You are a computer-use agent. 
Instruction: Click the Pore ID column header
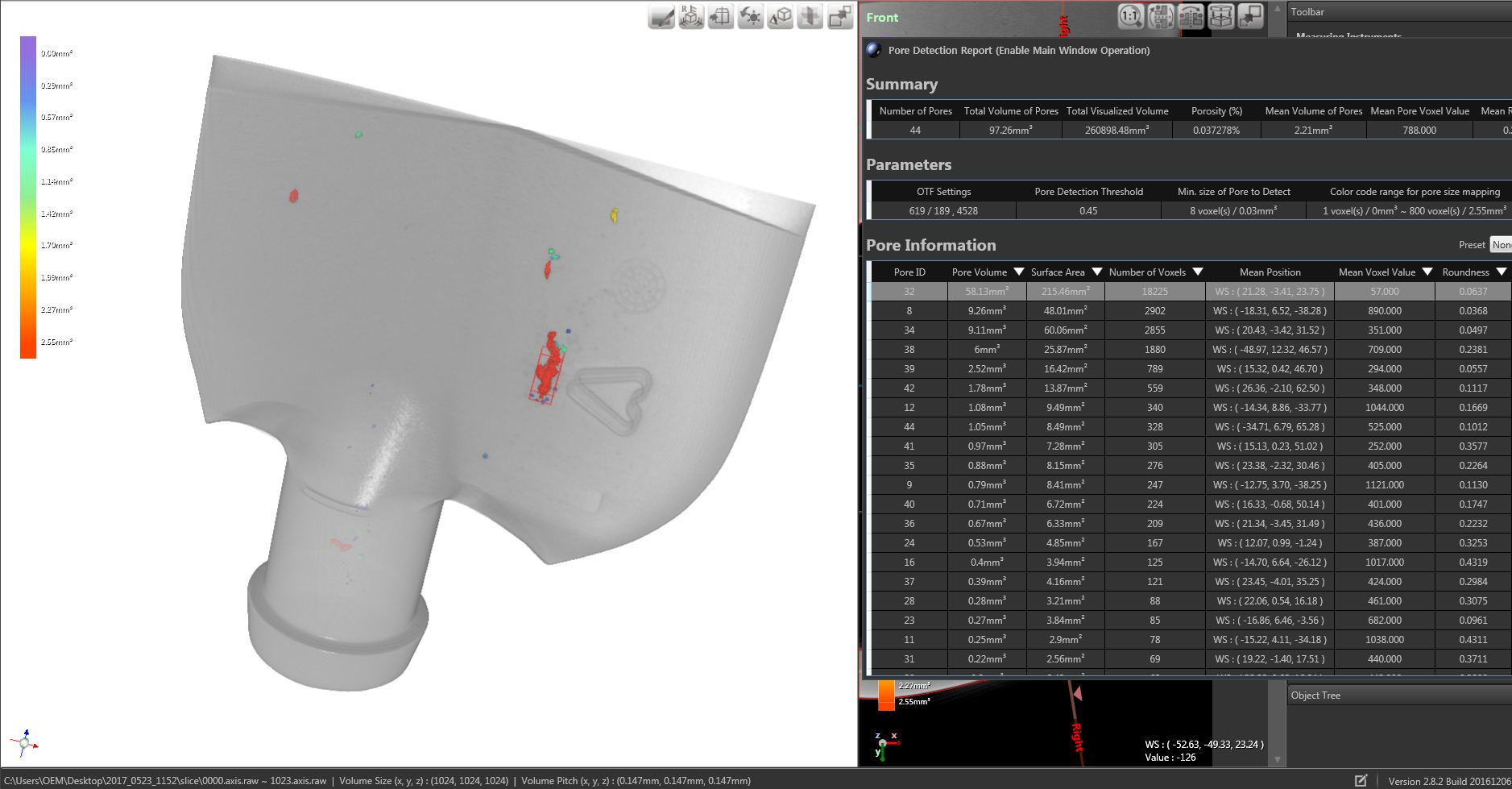tap(909, 272)
